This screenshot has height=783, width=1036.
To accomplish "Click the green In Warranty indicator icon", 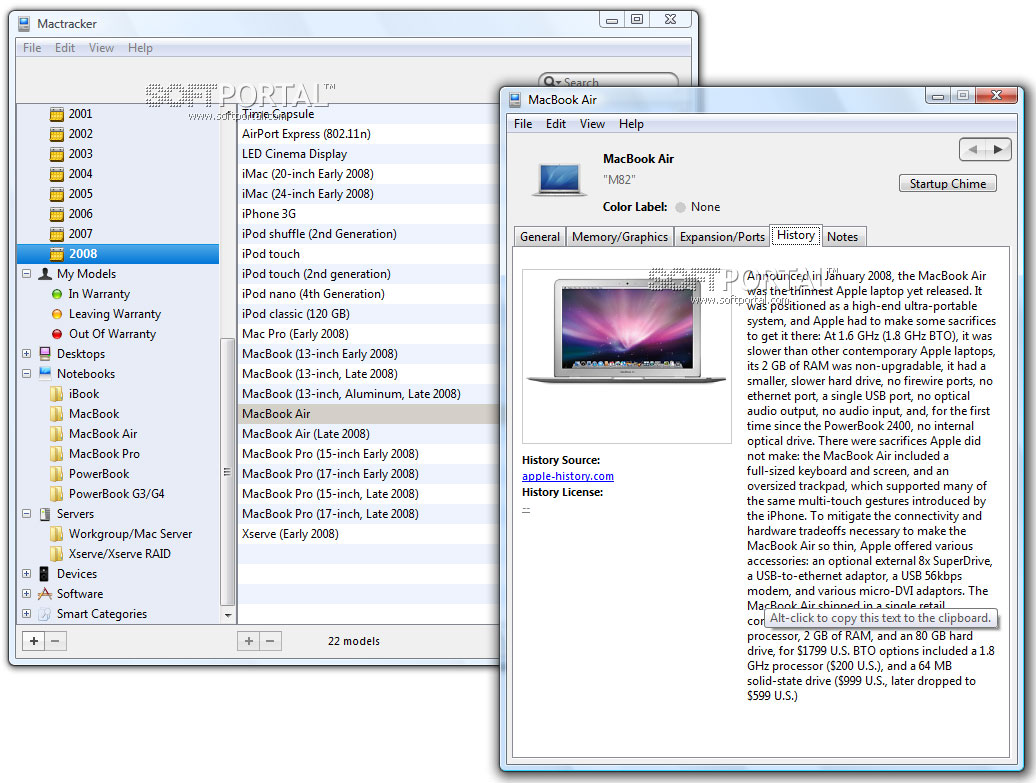I will [x=57, y=294].
